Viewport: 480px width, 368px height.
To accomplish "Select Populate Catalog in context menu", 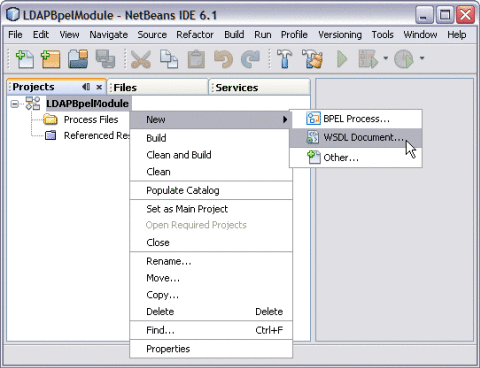I will click(211, 190).
